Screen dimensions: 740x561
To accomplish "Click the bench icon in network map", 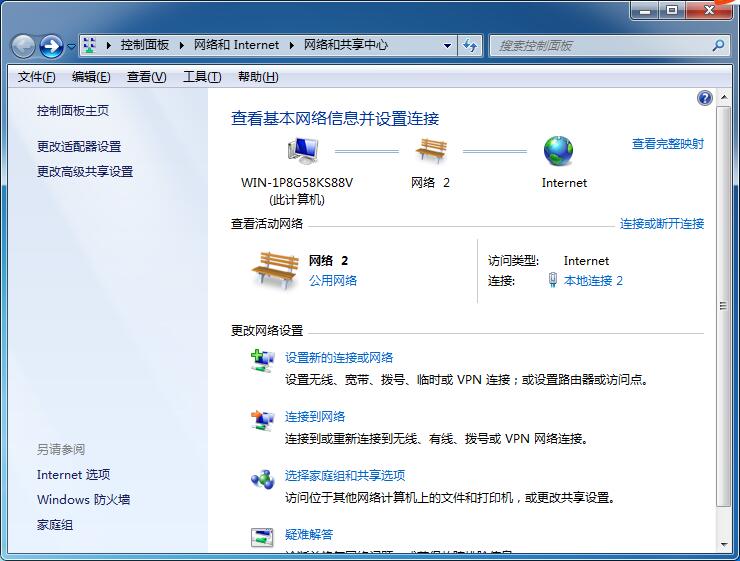I will click(430, 151).
